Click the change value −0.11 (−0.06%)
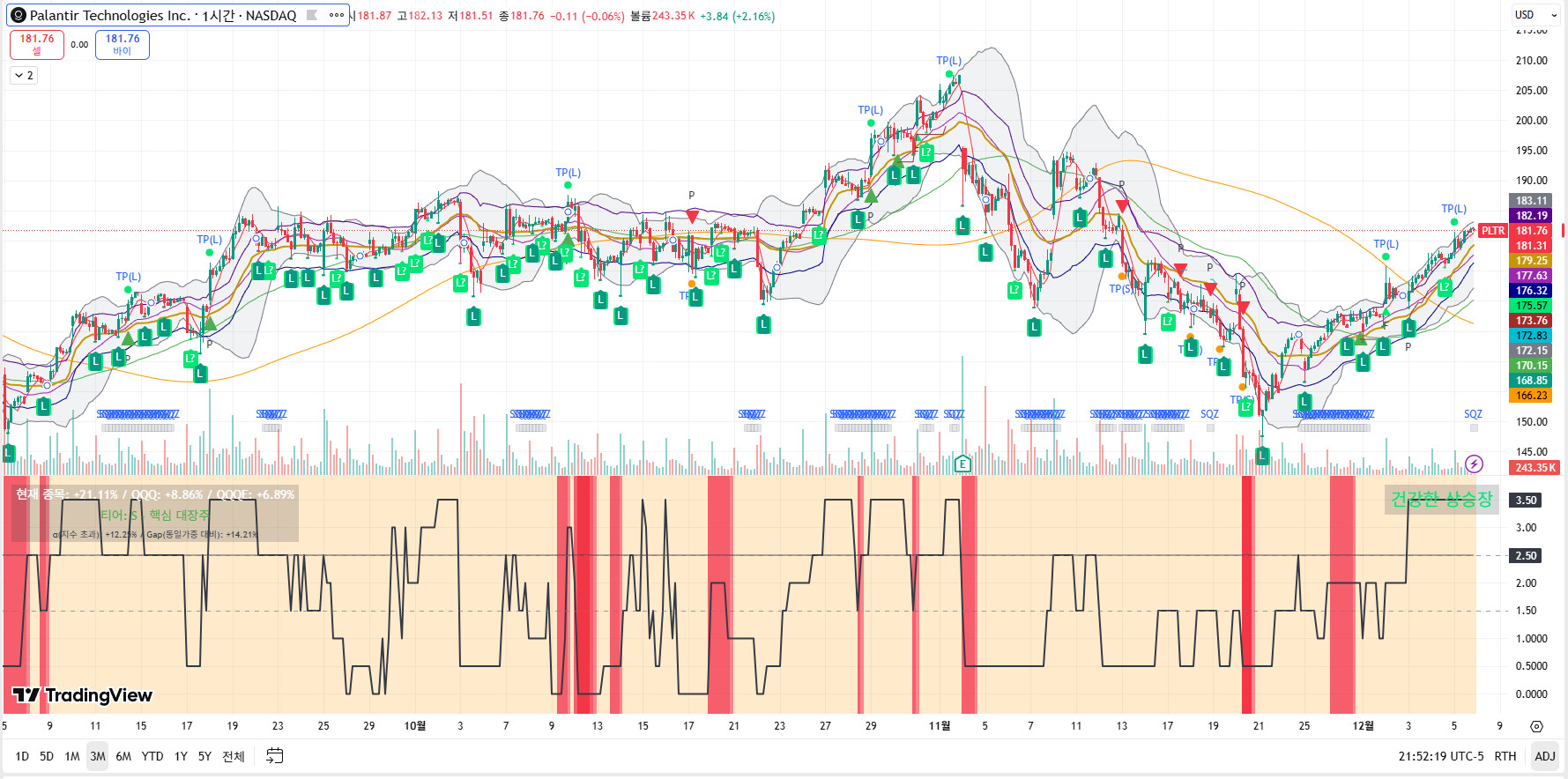The height and width of the screenshot is (779, 1568). [587, 16]
